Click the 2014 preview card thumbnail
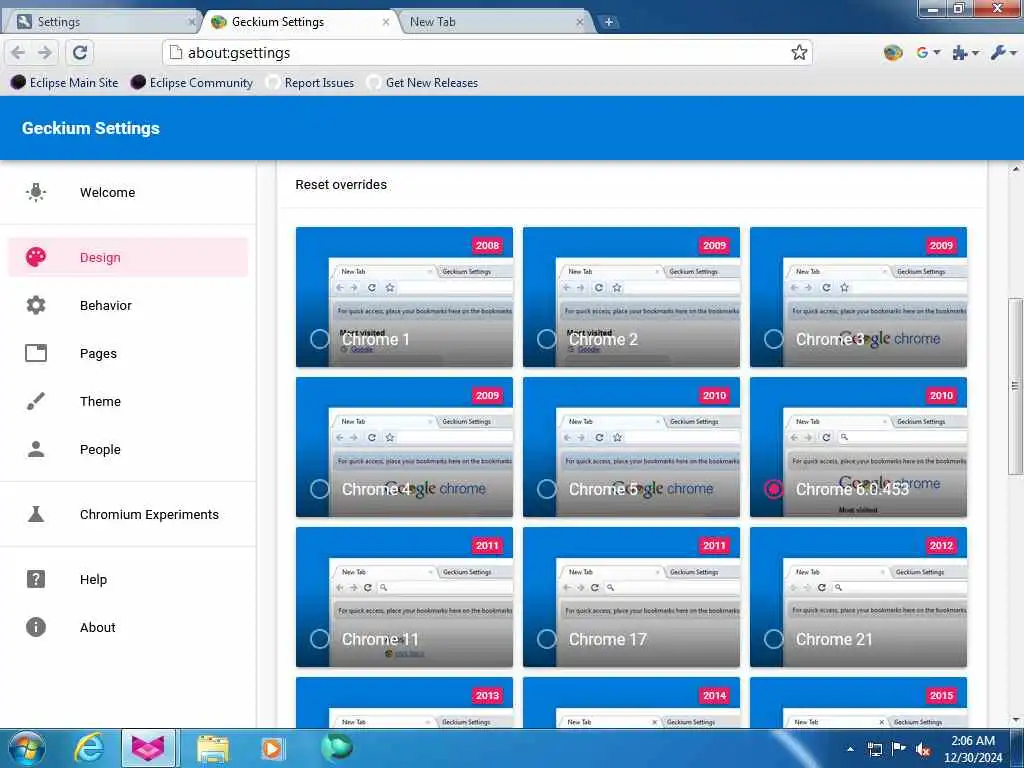Screen dimensions: 1024x768 pos(632,702)
